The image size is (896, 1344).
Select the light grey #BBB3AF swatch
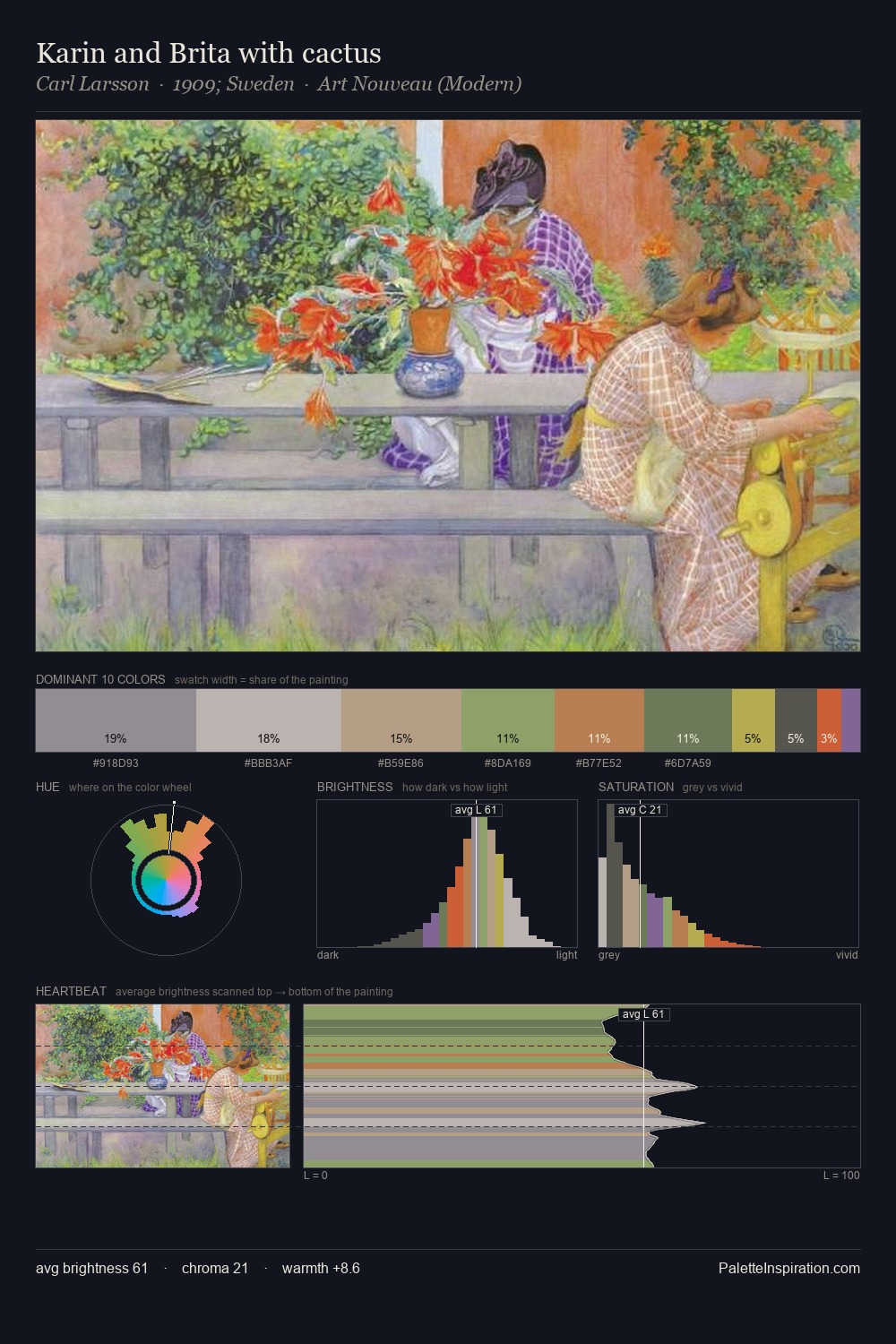click(x=269, y=719)
